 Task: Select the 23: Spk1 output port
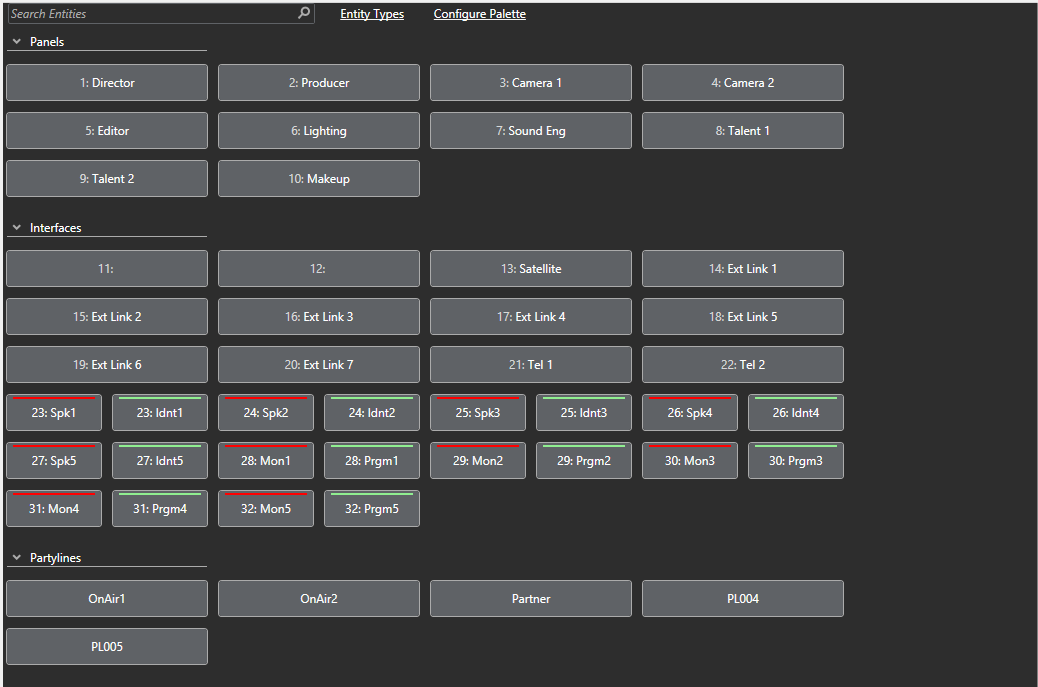point(54,413)
